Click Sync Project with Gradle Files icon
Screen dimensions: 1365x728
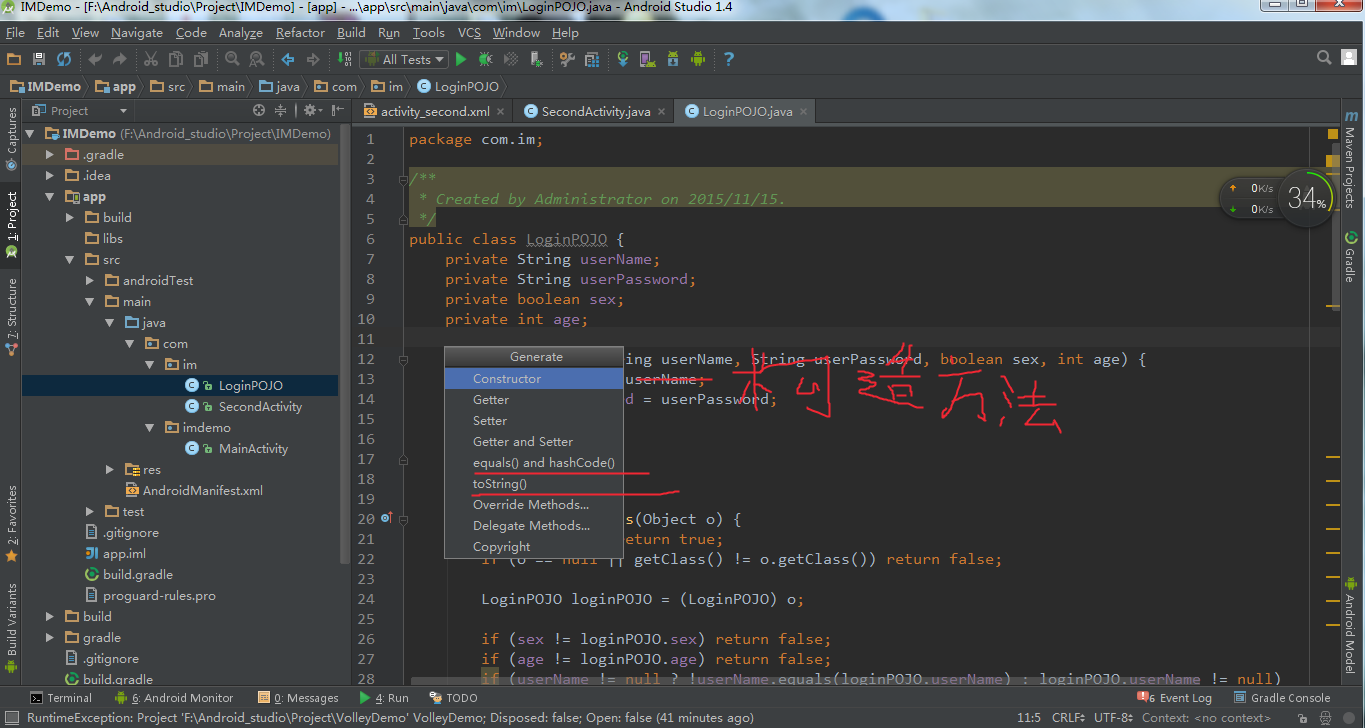click(623, 60)
